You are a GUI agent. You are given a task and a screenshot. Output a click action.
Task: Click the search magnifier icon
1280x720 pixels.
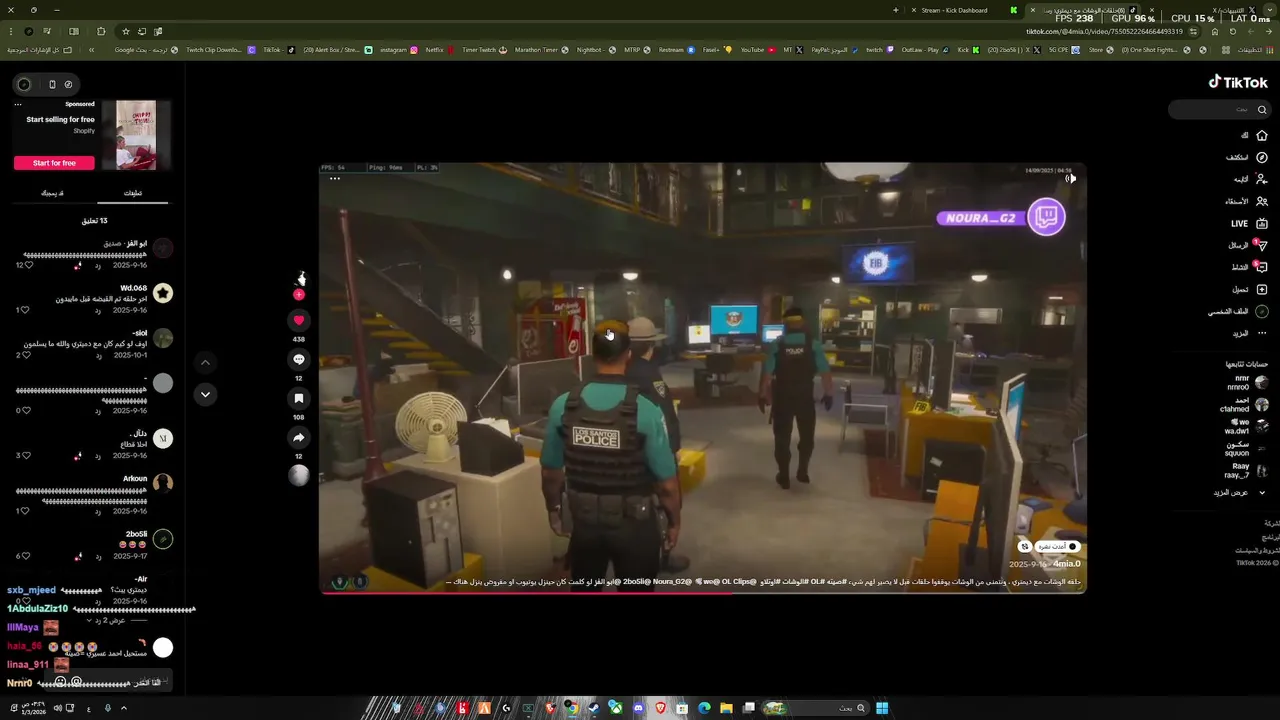pos(1262,109)
